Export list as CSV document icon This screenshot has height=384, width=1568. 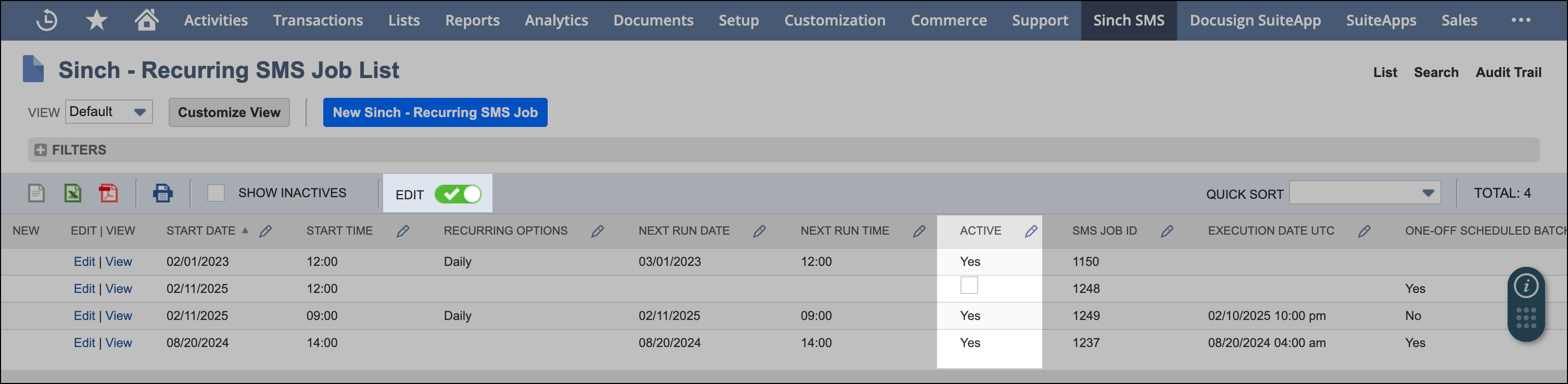click(x=36, y=193)
